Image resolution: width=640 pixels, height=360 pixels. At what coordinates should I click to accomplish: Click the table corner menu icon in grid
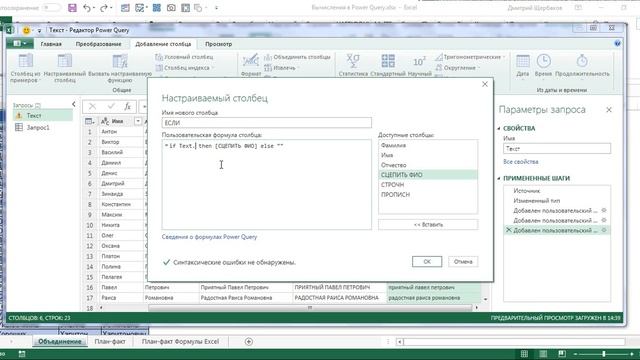89,121
